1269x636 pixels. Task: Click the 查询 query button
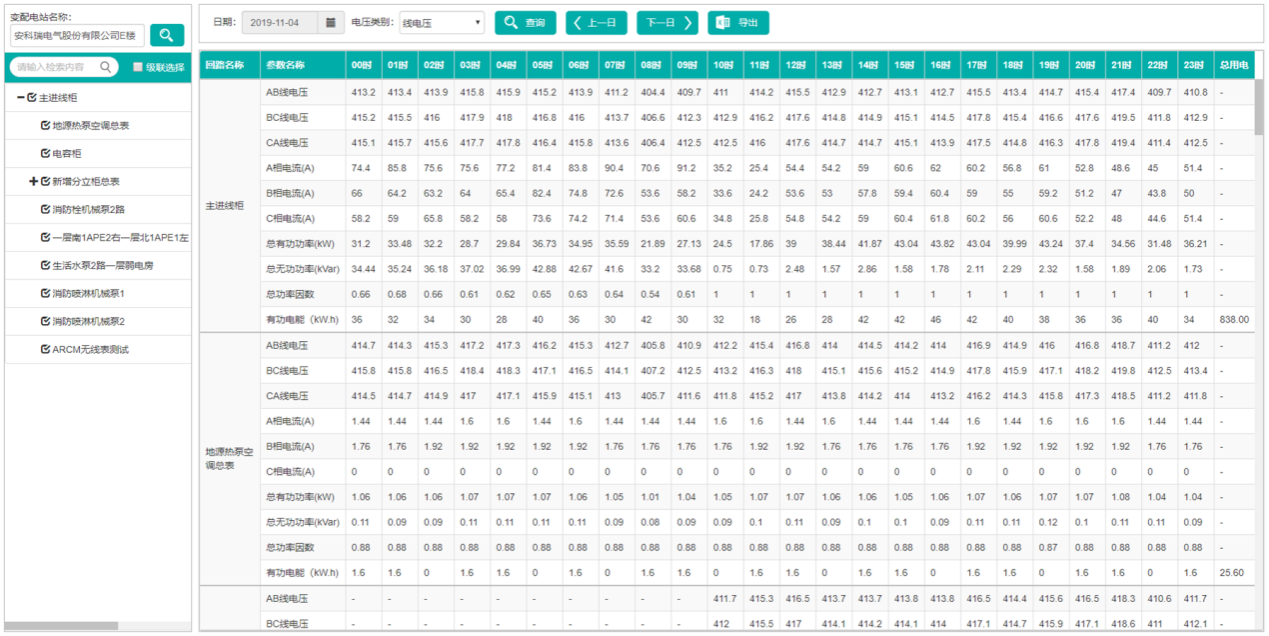[x=525, y=23]
